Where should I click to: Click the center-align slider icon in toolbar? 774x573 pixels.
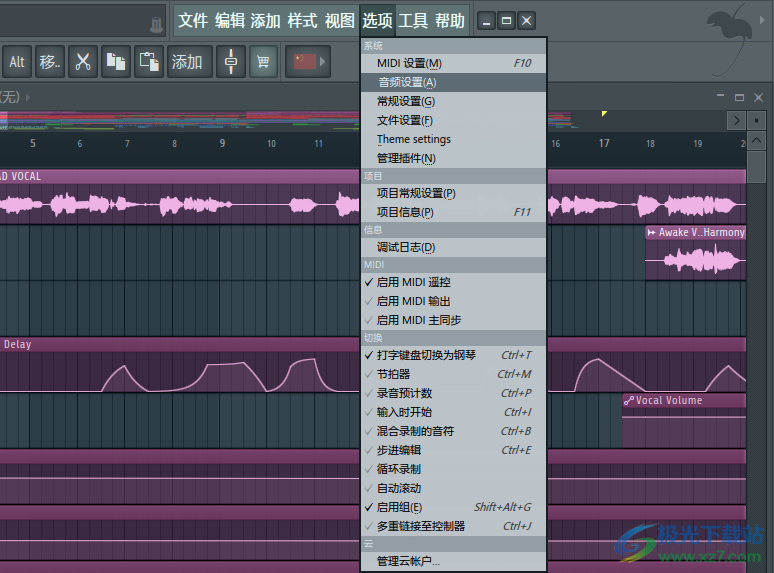coord(231,62)
